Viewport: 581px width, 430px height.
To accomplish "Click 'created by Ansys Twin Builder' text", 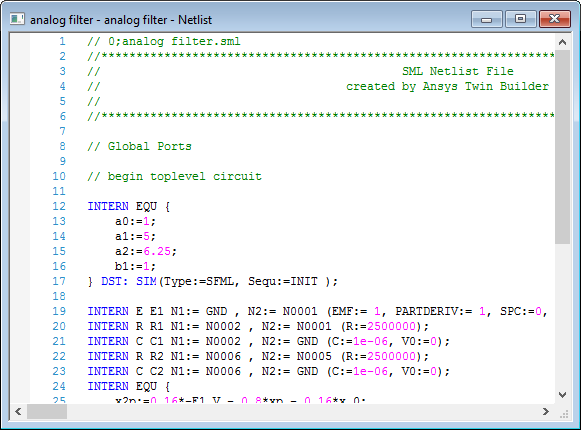I will pos(447,86).
